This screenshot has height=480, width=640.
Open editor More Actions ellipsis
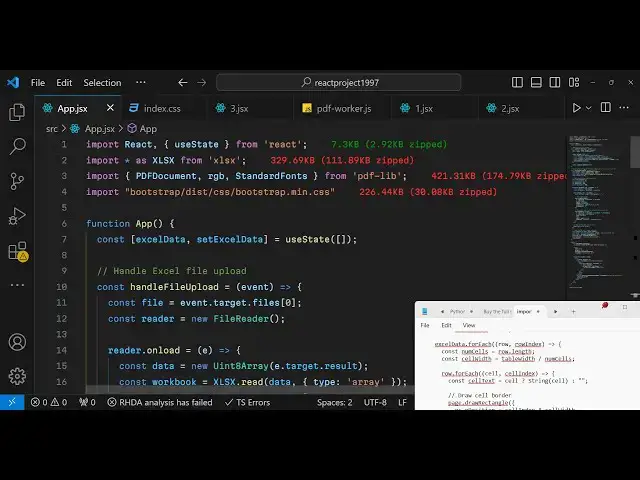click(x=624, y=107)
